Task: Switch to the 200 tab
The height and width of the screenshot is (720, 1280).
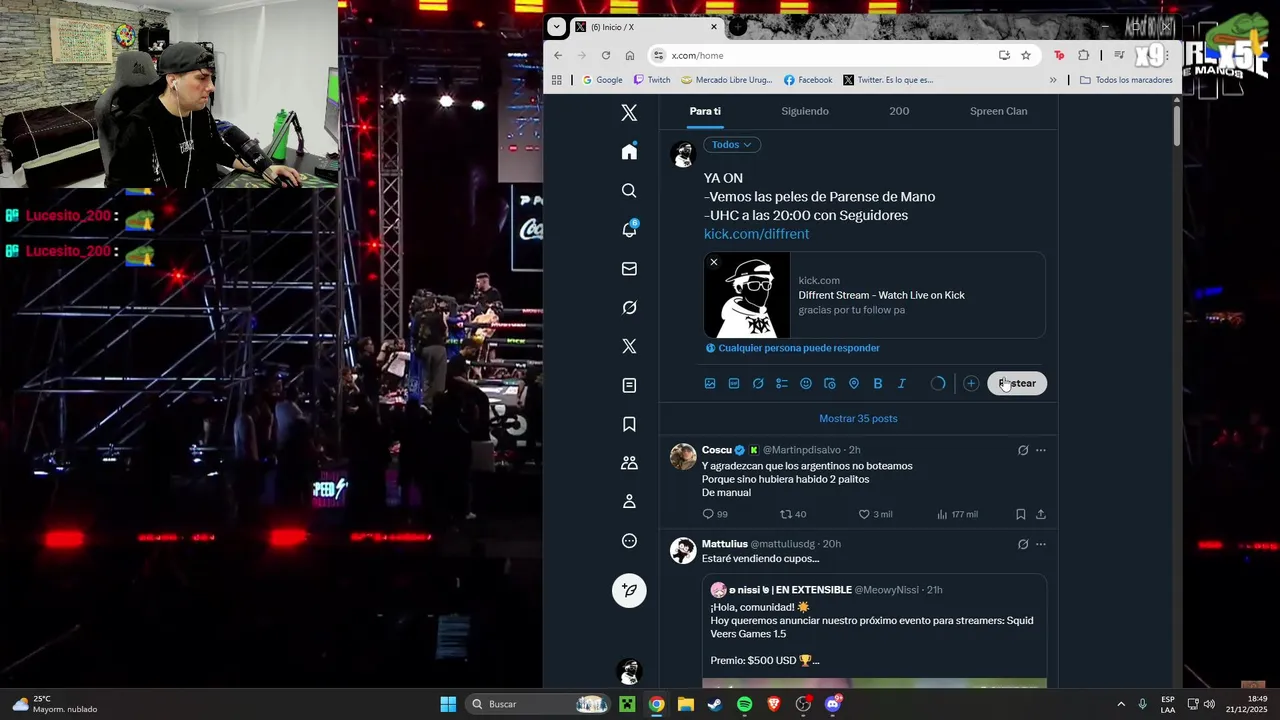Action: (899, 111)
